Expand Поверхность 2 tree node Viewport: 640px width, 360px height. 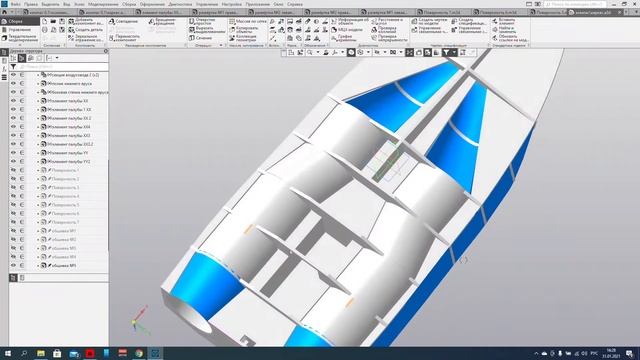coord(38,179)
